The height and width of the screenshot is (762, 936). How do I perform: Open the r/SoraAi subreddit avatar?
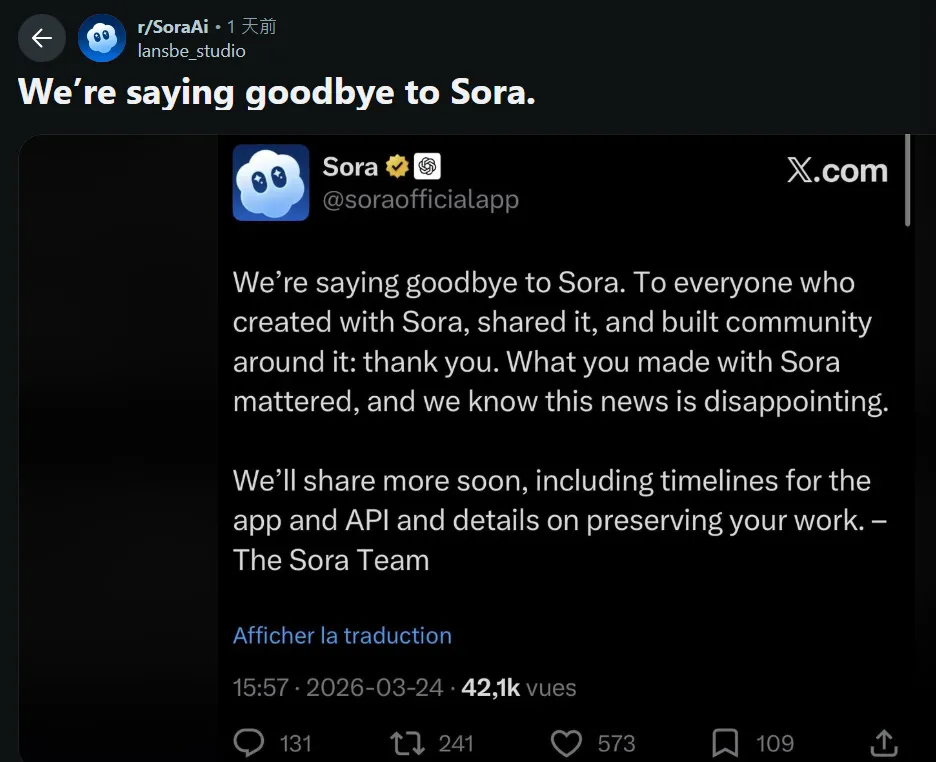click(102, 39)
